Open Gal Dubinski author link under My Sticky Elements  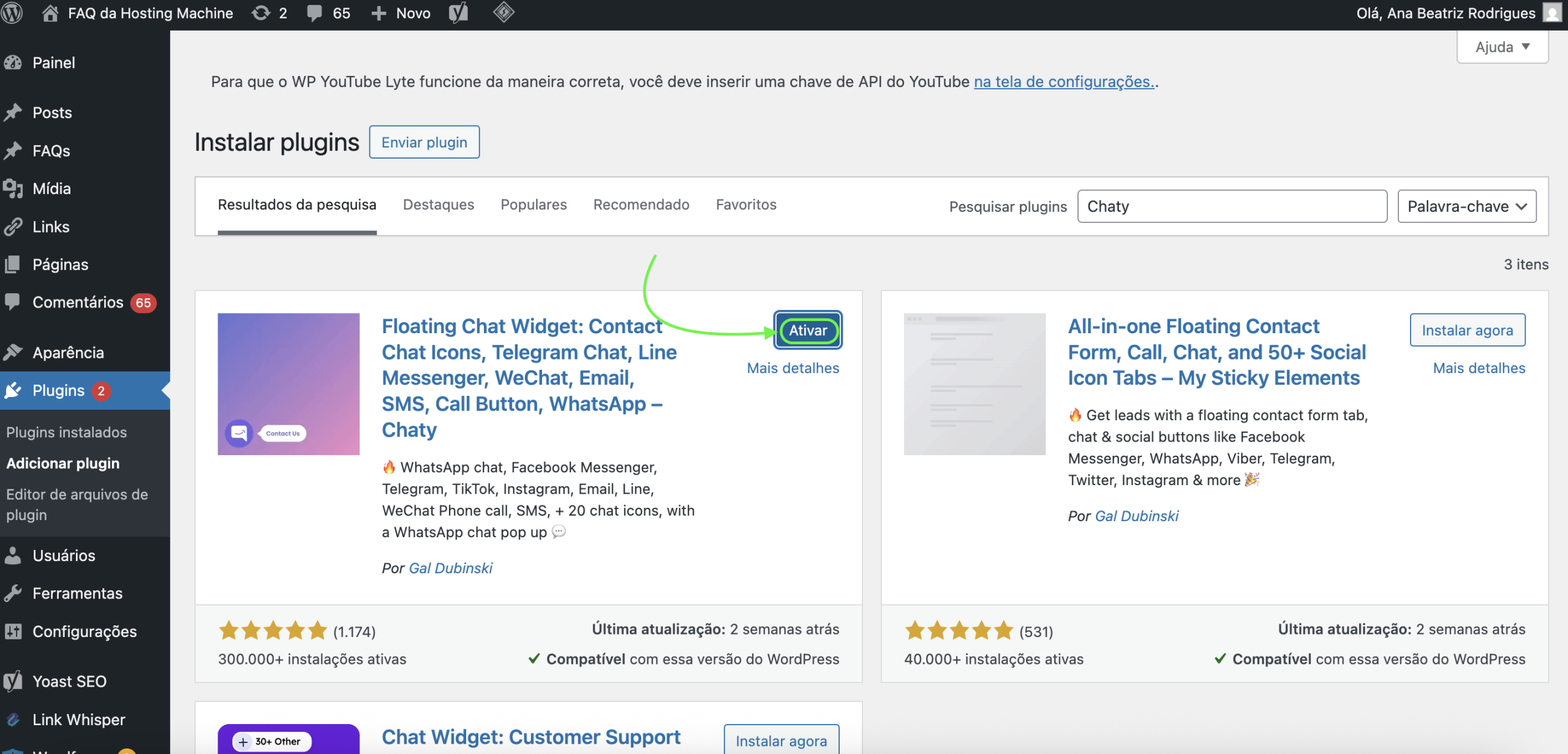(x=1137, y=516)
